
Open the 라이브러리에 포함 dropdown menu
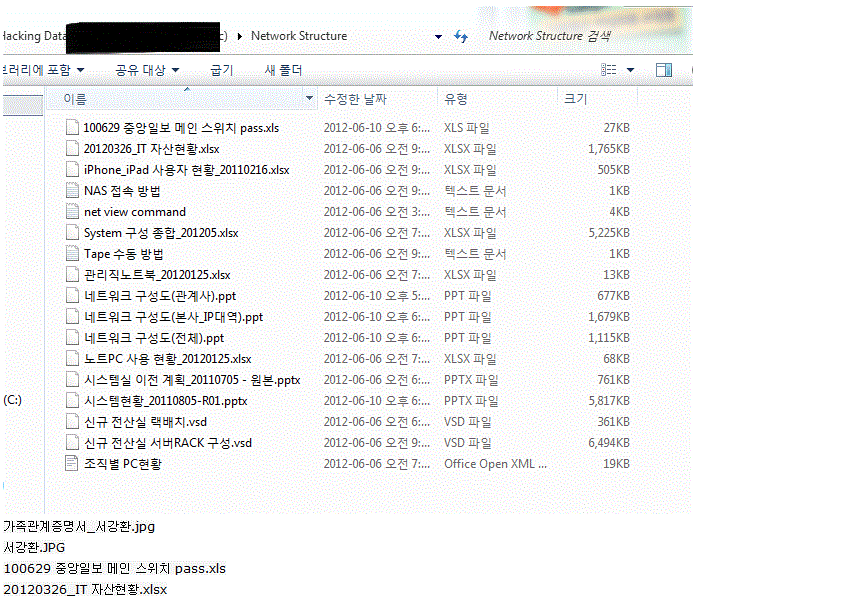44,70
